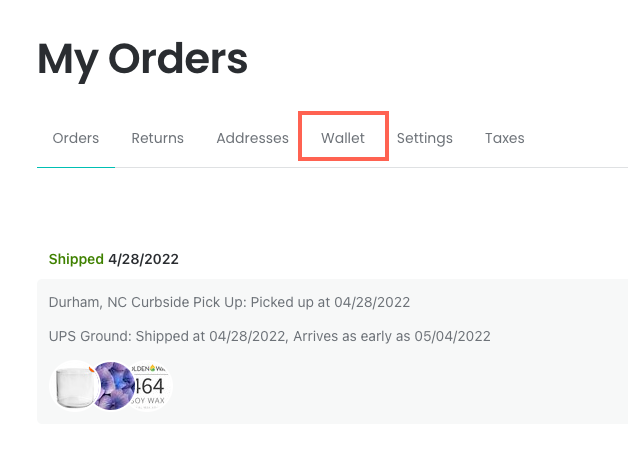Click the Picked up at 04/28/2022 text
This screenshot has width=628, height=463.
(x=330, y=302)
